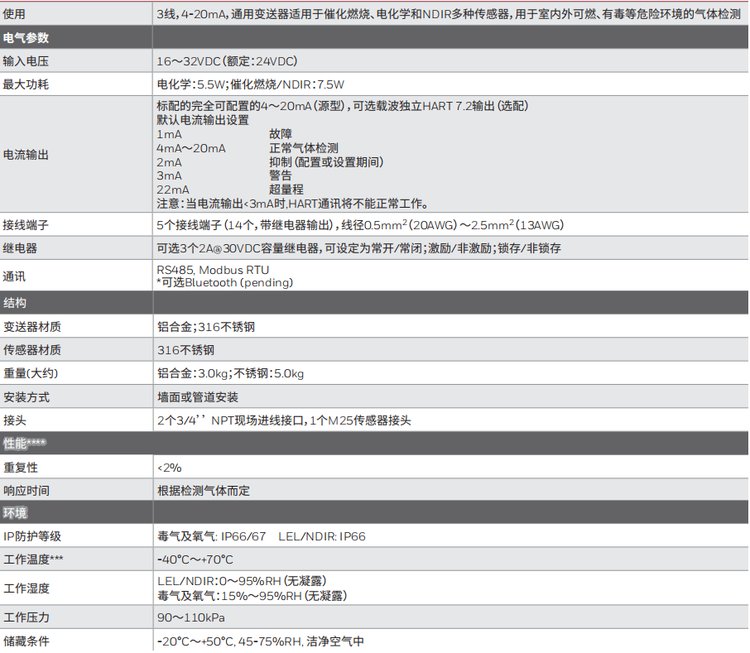Click the 性能**** section header
The image size is (750, 653).
pos(25,443)
